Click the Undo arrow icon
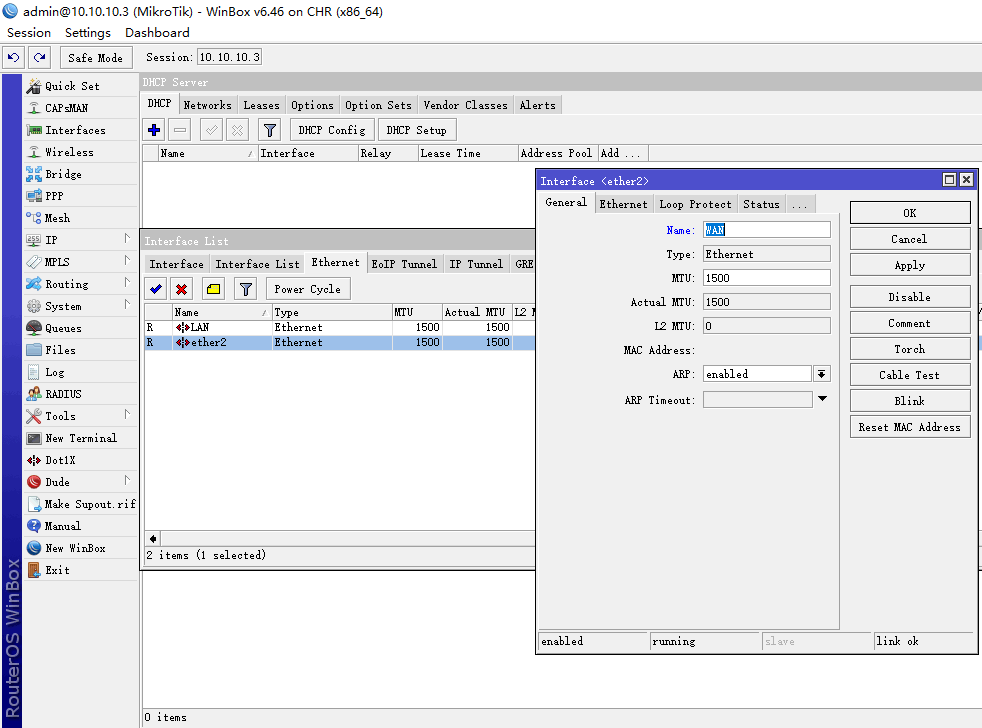982x728 pixels. click(x=14, y=58)
